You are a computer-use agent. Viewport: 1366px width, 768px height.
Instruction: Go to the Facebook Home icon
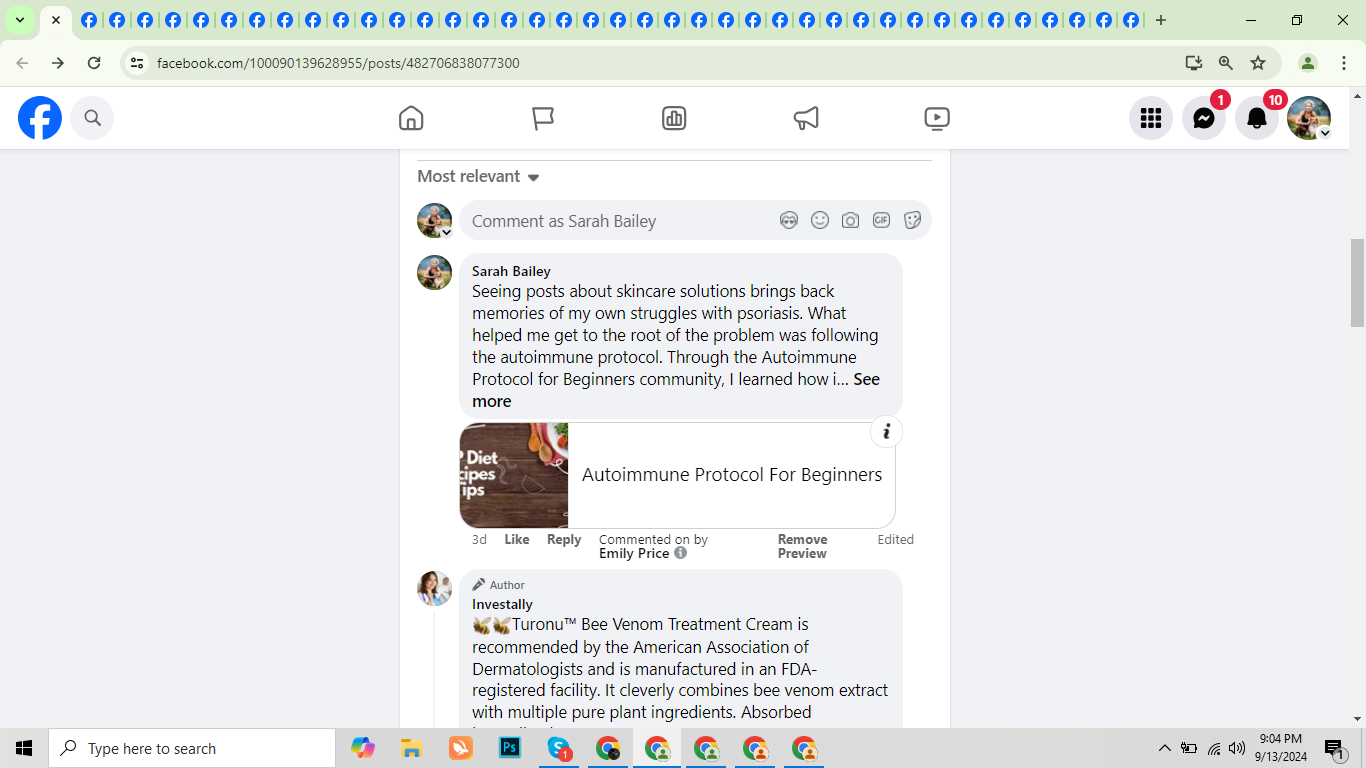pos(411,118)
